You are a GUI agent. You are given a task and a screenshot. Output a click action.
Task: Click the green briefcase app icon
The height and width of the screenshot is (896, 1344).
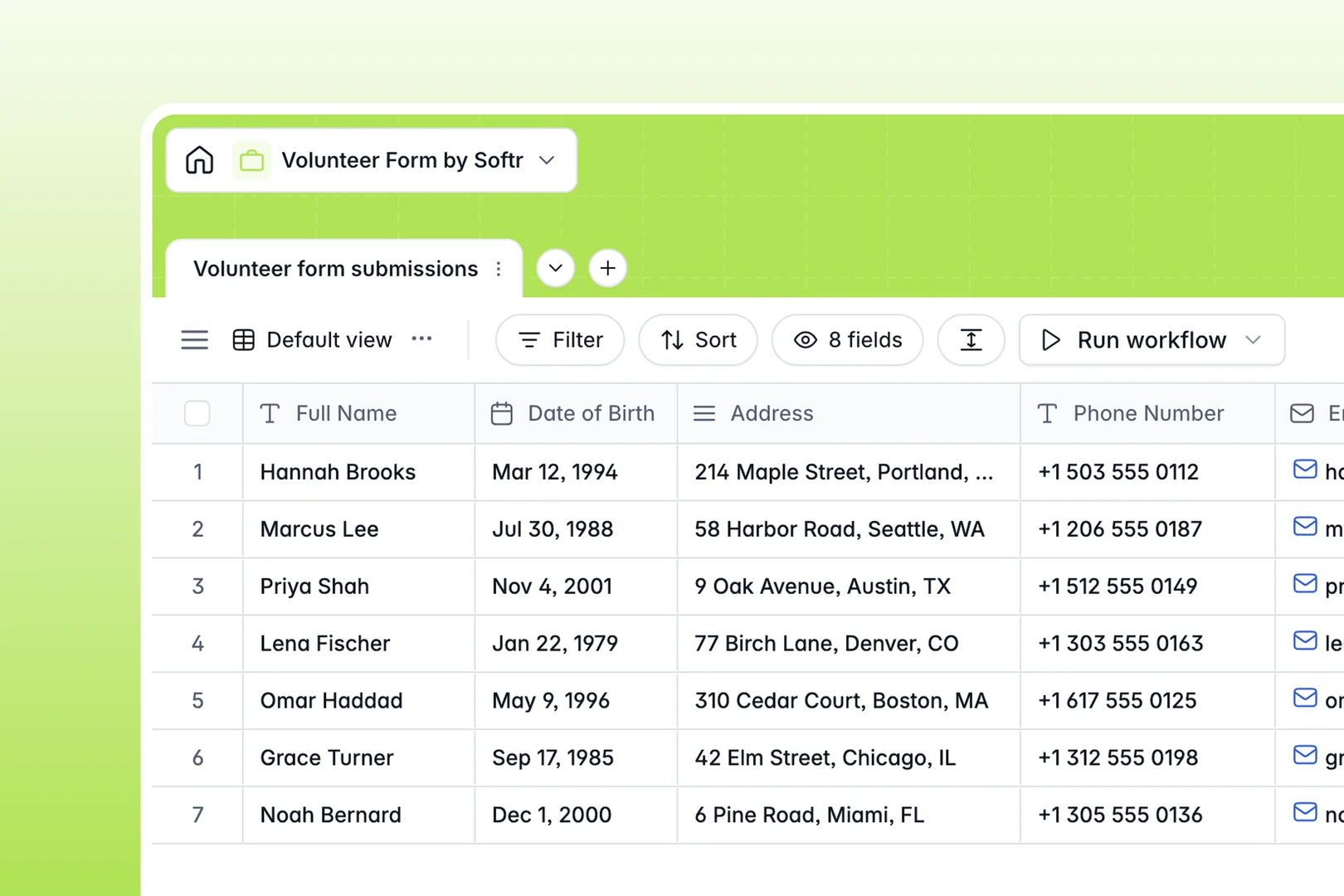pos(251,160)
